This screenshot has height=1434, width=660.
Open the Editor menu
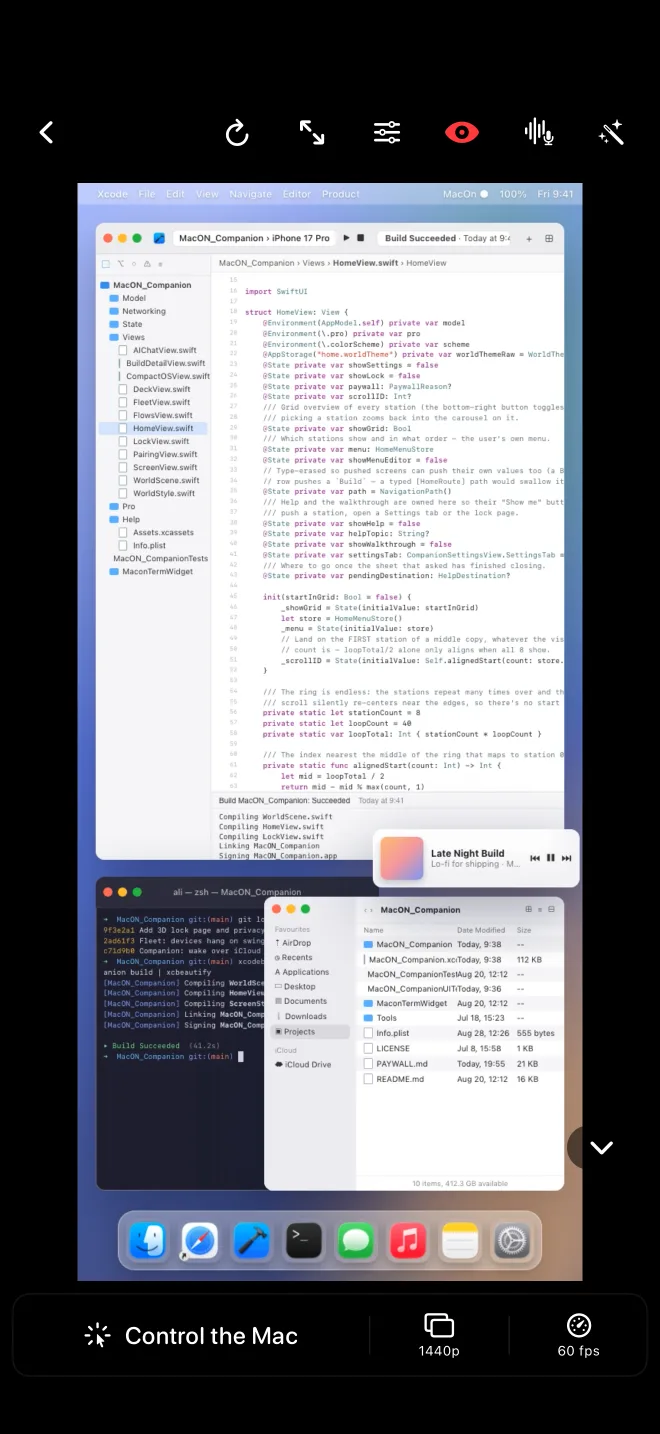click(297, 194)
